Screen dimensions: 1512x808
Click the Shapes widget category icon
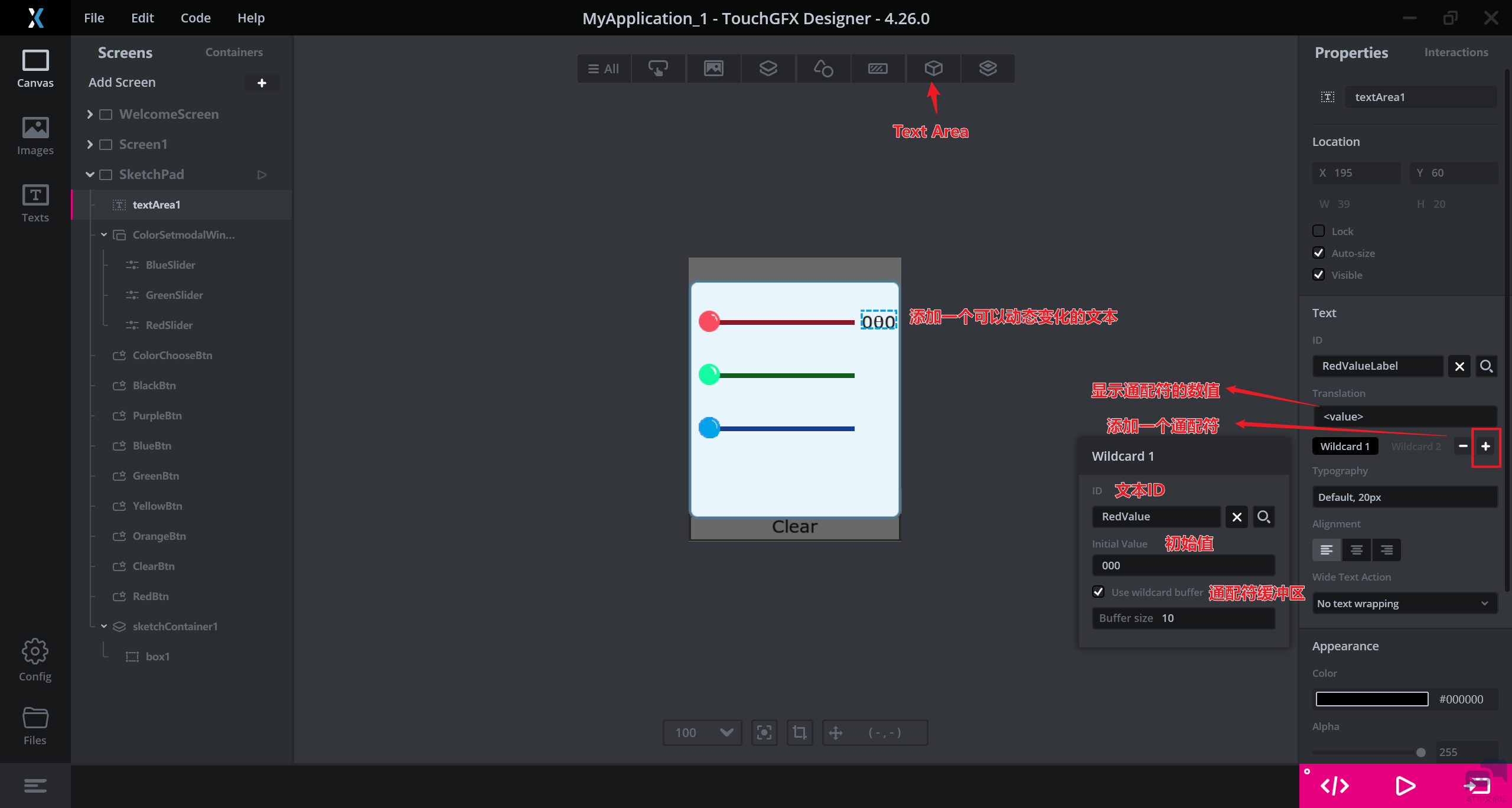[823, 69]
